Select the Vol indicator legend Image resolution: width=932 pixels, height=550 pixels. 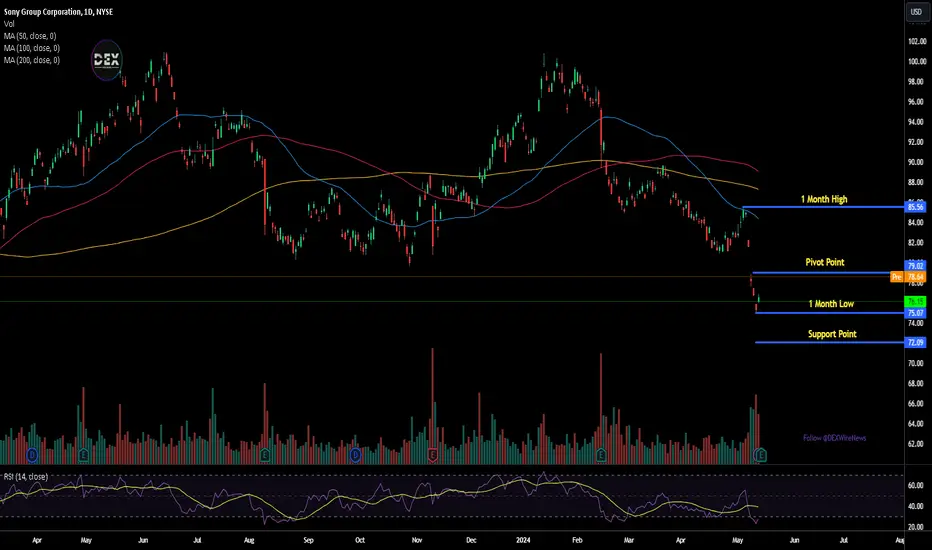click(x=9, y=24)
